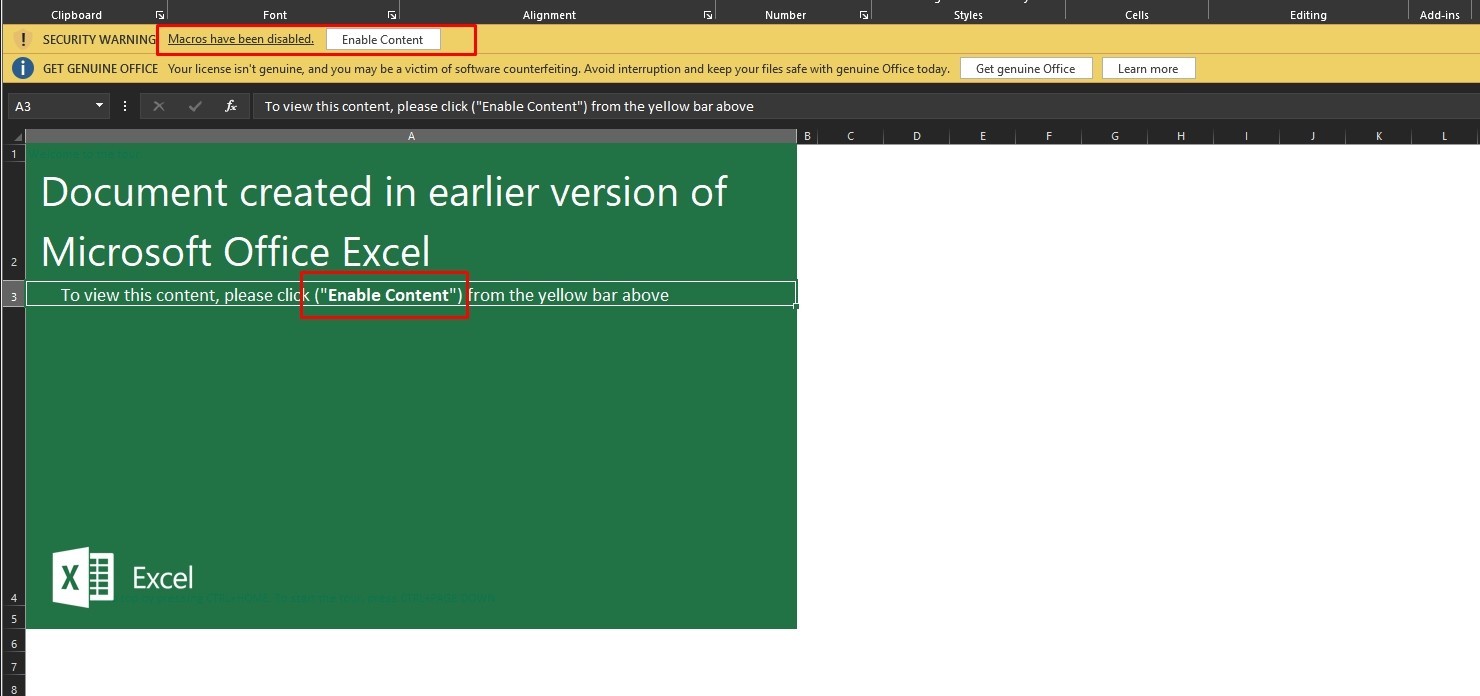Click the Learn more button
Viewport: 1480px width, 696px height.
[x=1148, y=68]
